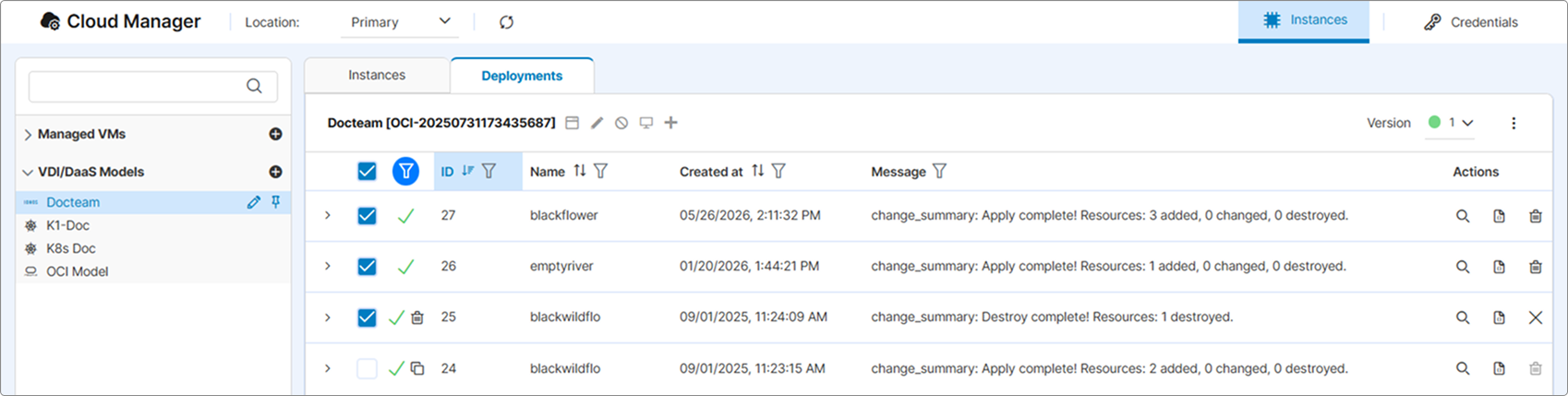Open the Instances top navigation item
The width and height of the screenshot is (1568, 396).
1304,20
